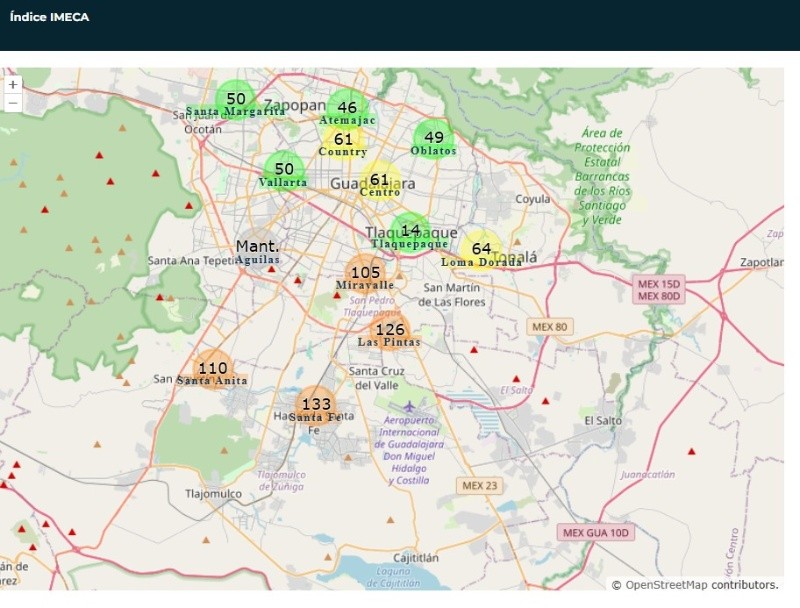The height and width of the screenshot is (608, 800).
Task: Select the Miravalle station marker showing 105
Action: click(x=365, y=273)
